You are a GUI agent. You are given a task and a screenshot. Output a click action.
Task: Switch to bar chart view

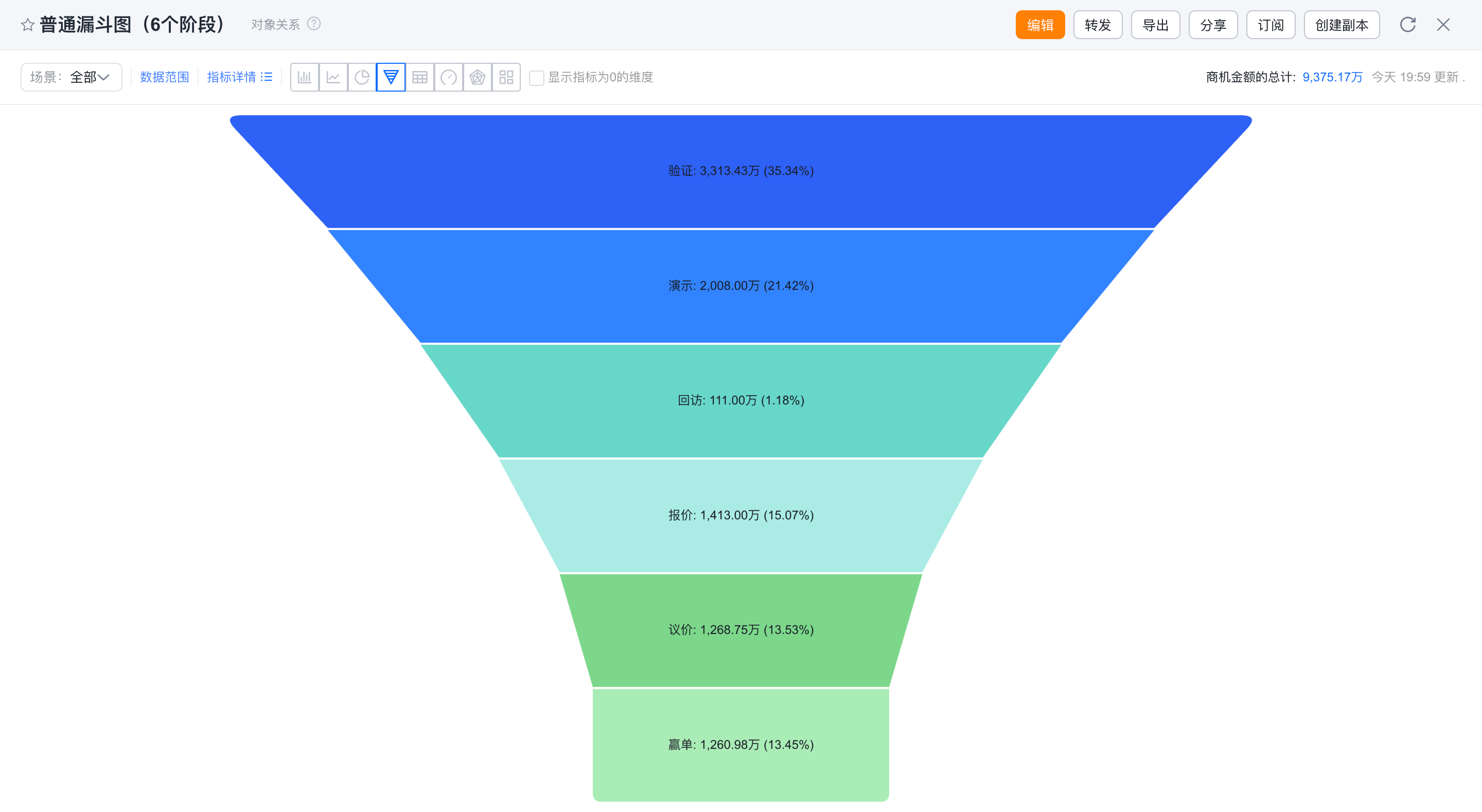(304, 77)
